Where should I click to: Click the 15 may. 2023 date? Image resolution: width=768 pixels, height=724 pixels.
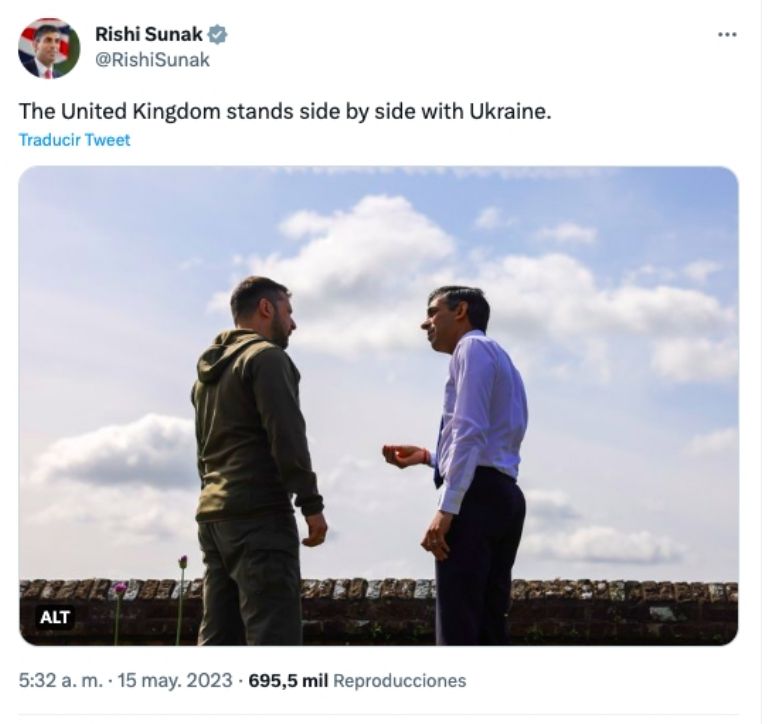174,680
